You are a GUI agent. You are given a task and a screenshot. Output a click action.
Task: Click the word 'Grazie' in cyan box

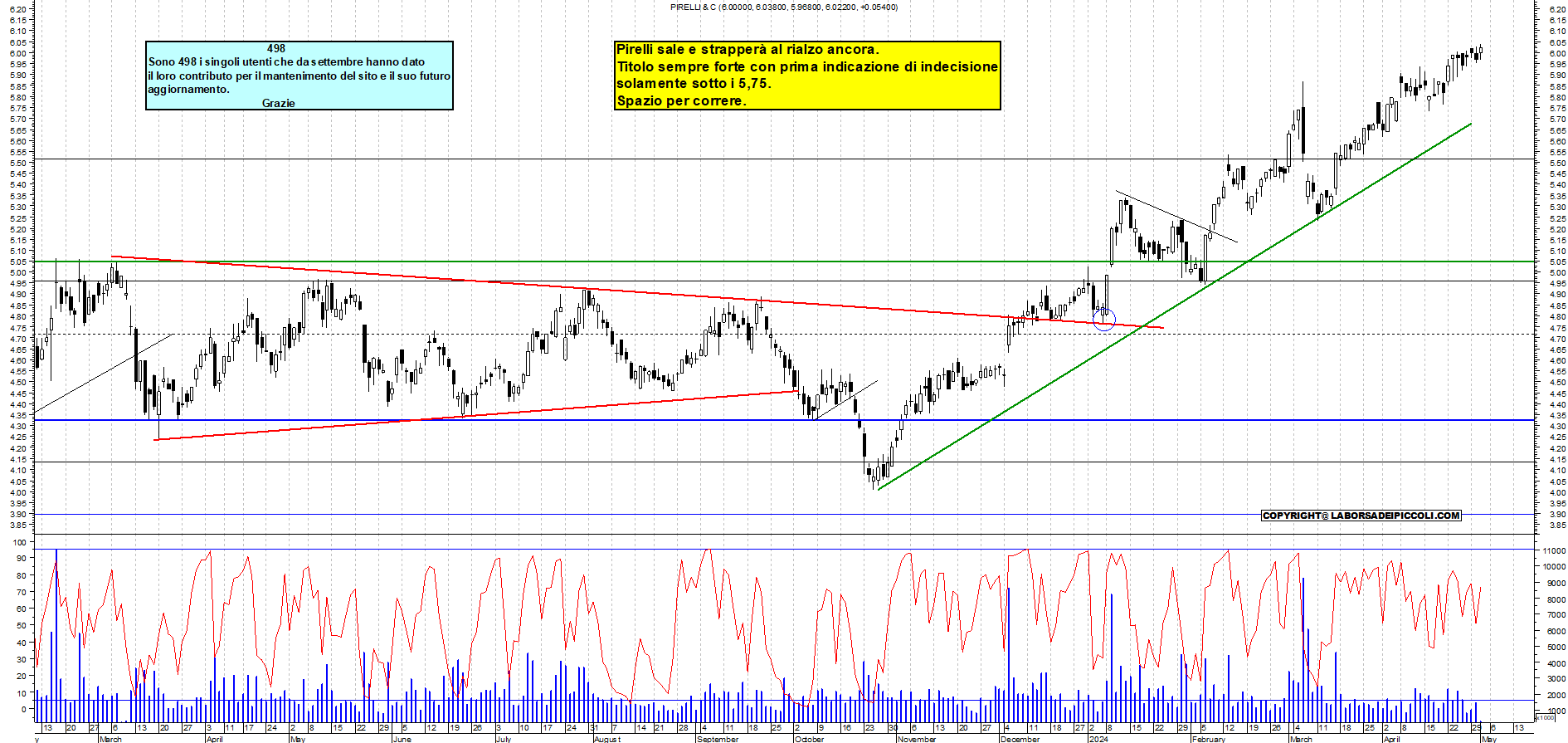click(x=279, y=103)
